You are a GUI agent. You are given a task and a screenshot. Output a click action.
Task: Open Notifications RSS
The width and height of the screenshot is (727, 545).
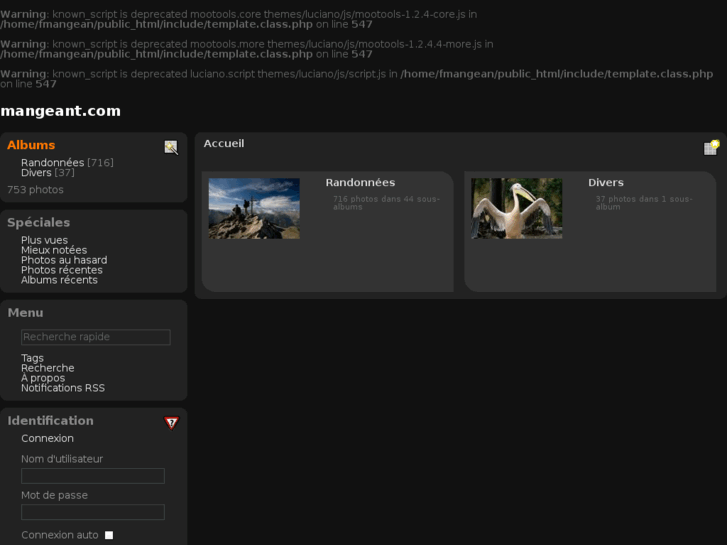tap(63, 388)
